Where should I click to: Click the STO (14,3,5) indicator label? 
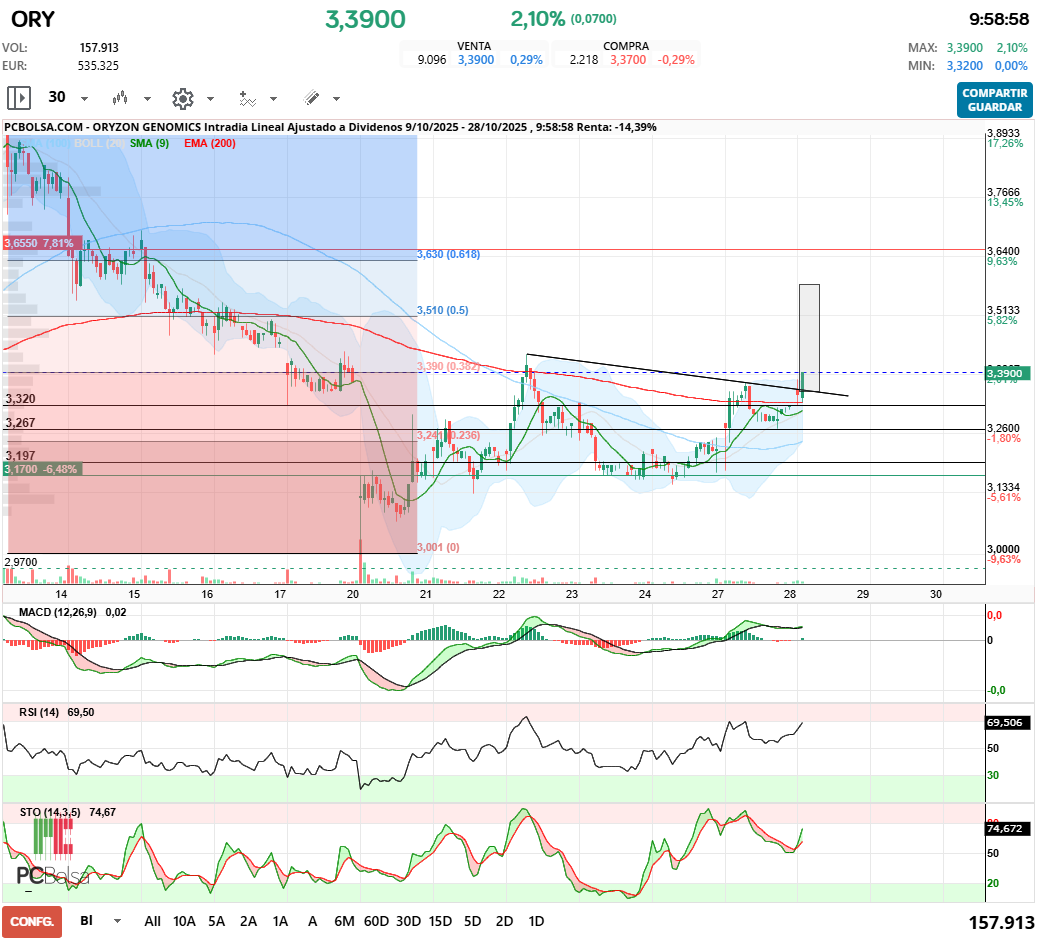click(x=49, y=813)
